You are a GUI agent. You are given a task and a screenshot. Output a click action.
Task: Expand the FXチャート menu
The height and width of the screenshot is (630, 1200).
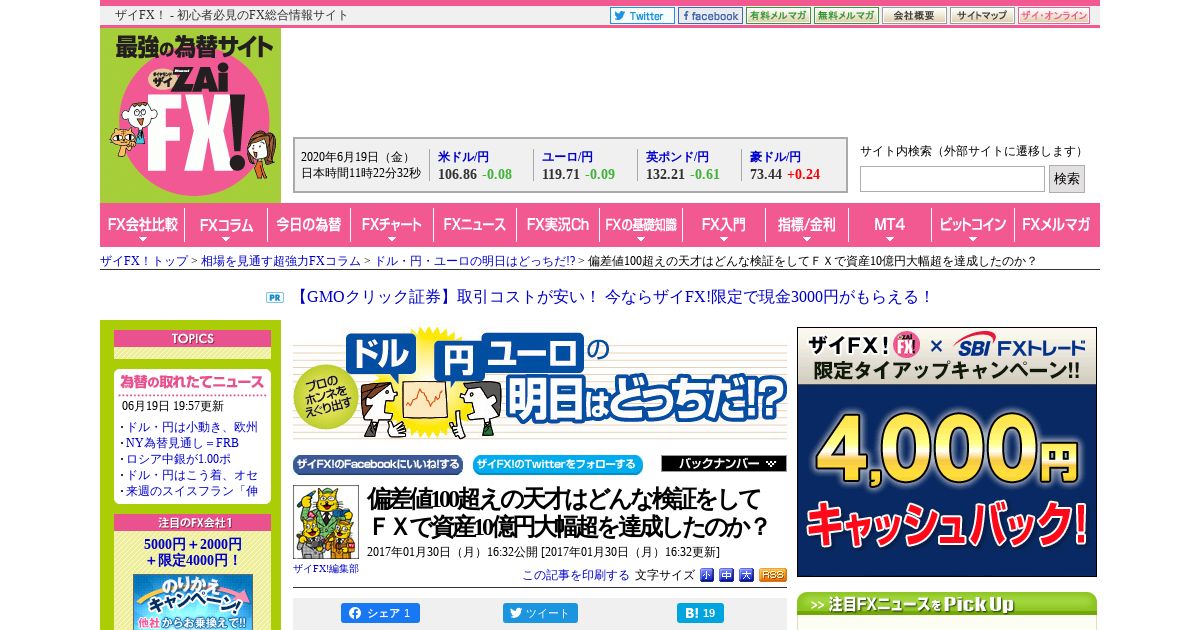click(x=392, y=225)
